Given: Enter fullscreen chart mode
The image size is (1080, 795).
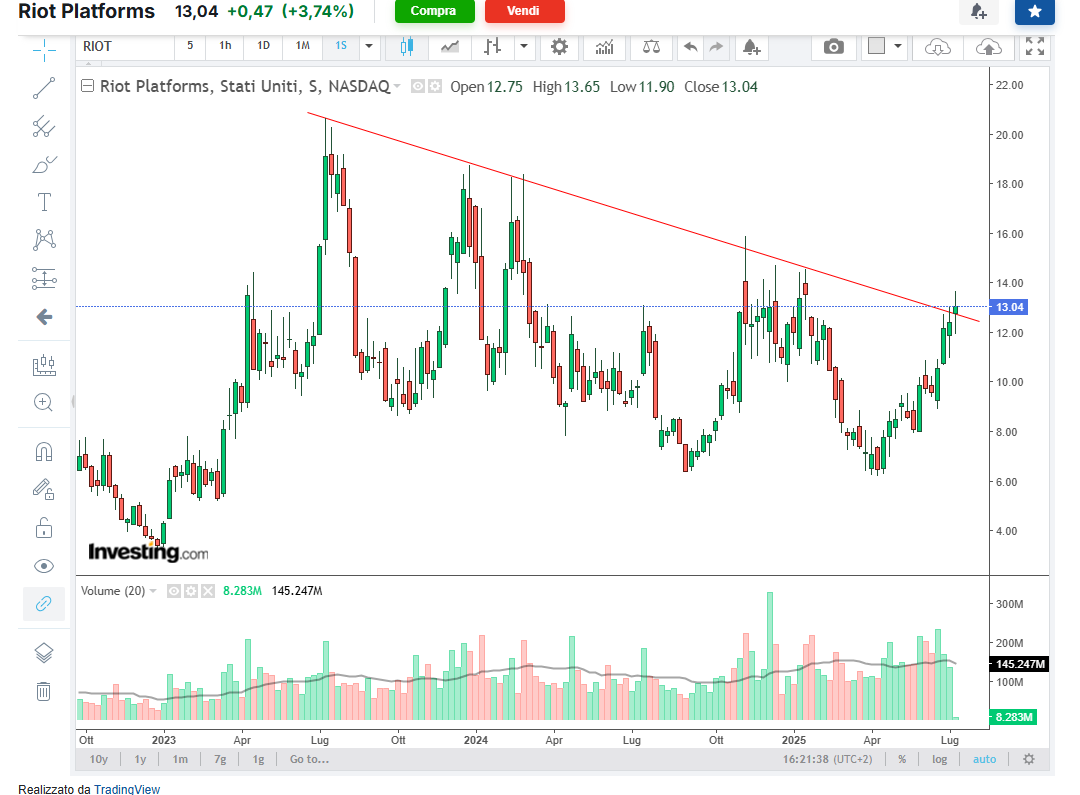Looking at the screenshot, I should point(1035,46).
